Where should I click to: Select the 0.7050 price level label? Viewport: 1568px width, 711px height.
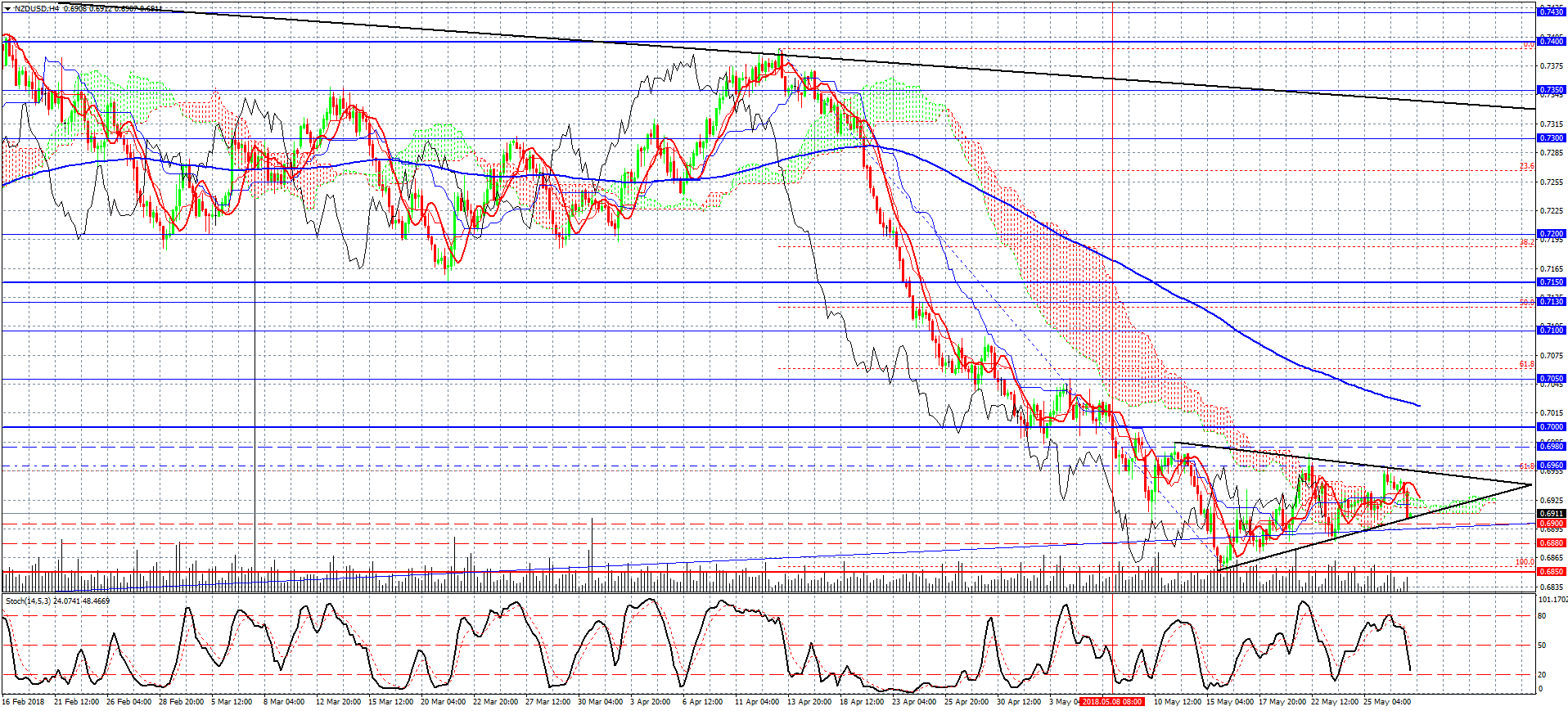pos(1552,379)
